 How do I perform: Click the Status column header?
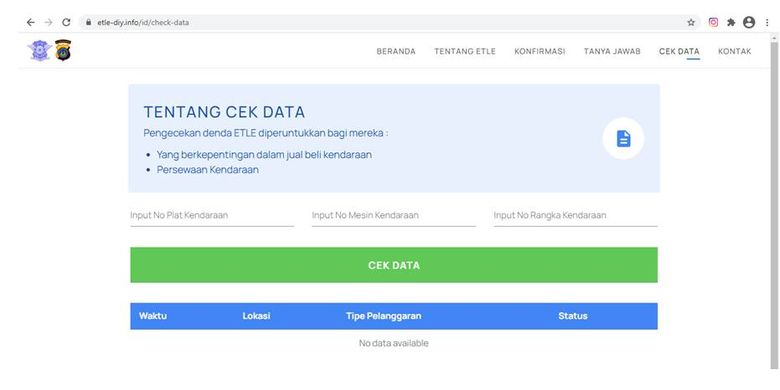(x=573, y=316)
